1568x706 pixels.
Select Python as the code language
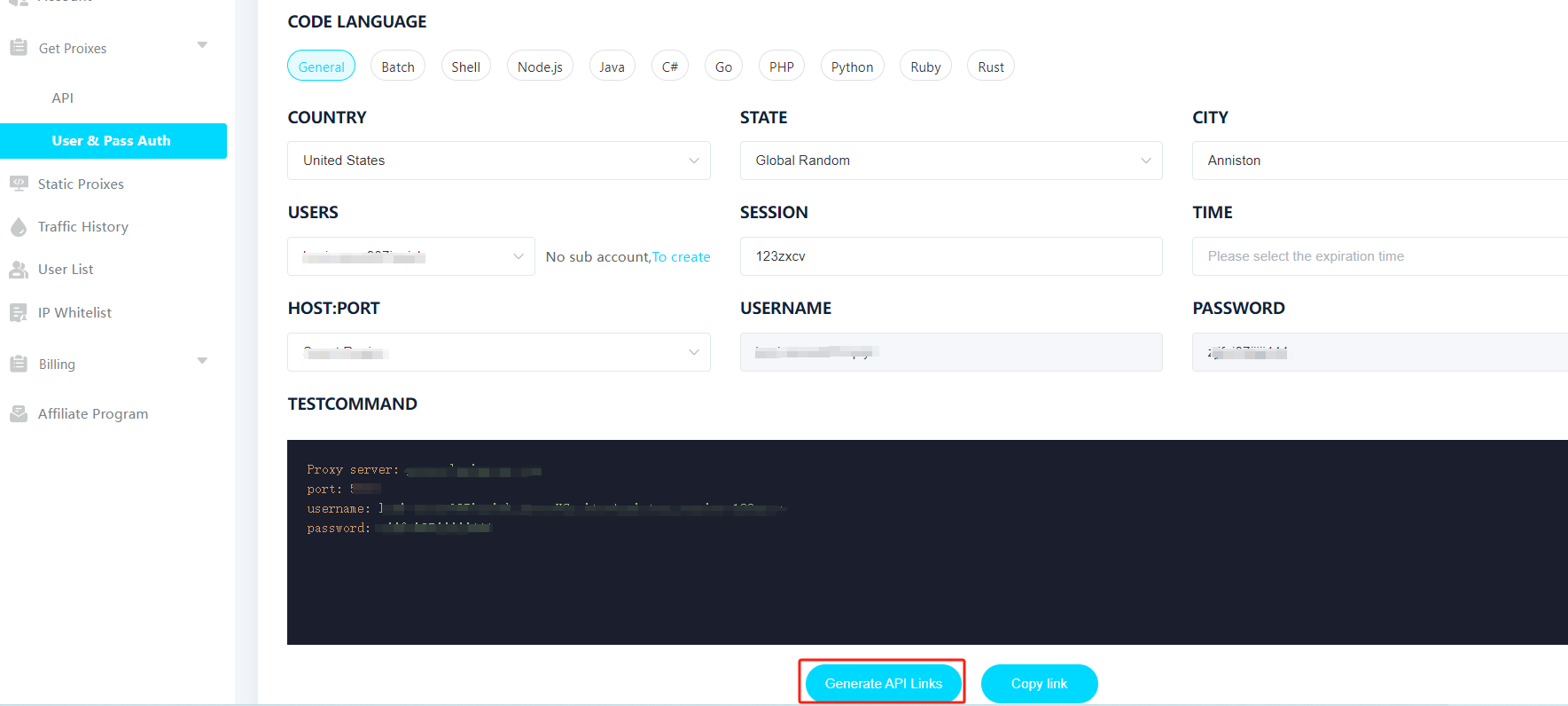[852, 67]
